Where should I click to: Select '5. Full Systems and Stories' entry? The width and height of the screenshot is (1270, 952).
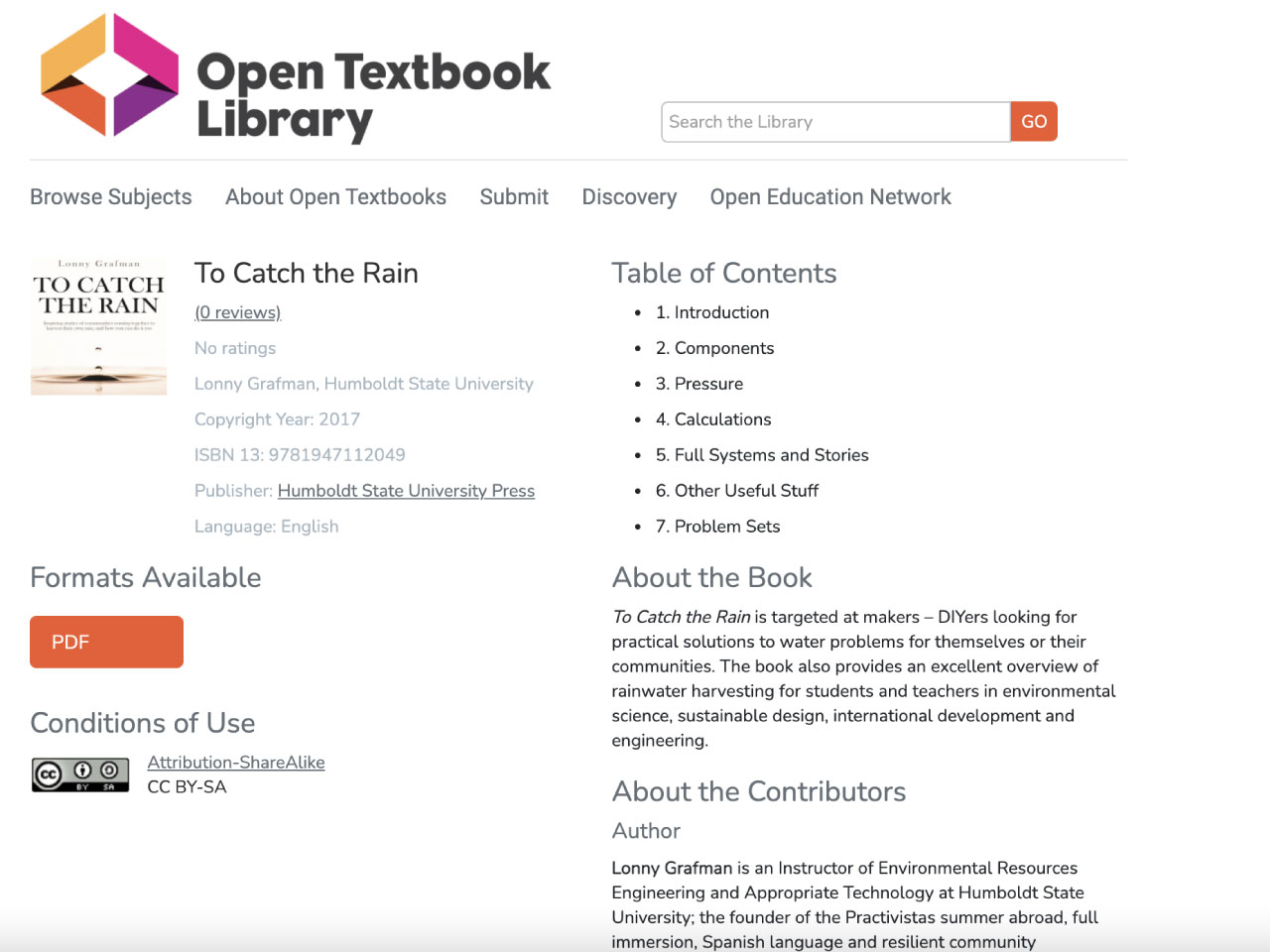tap(762, 455)
